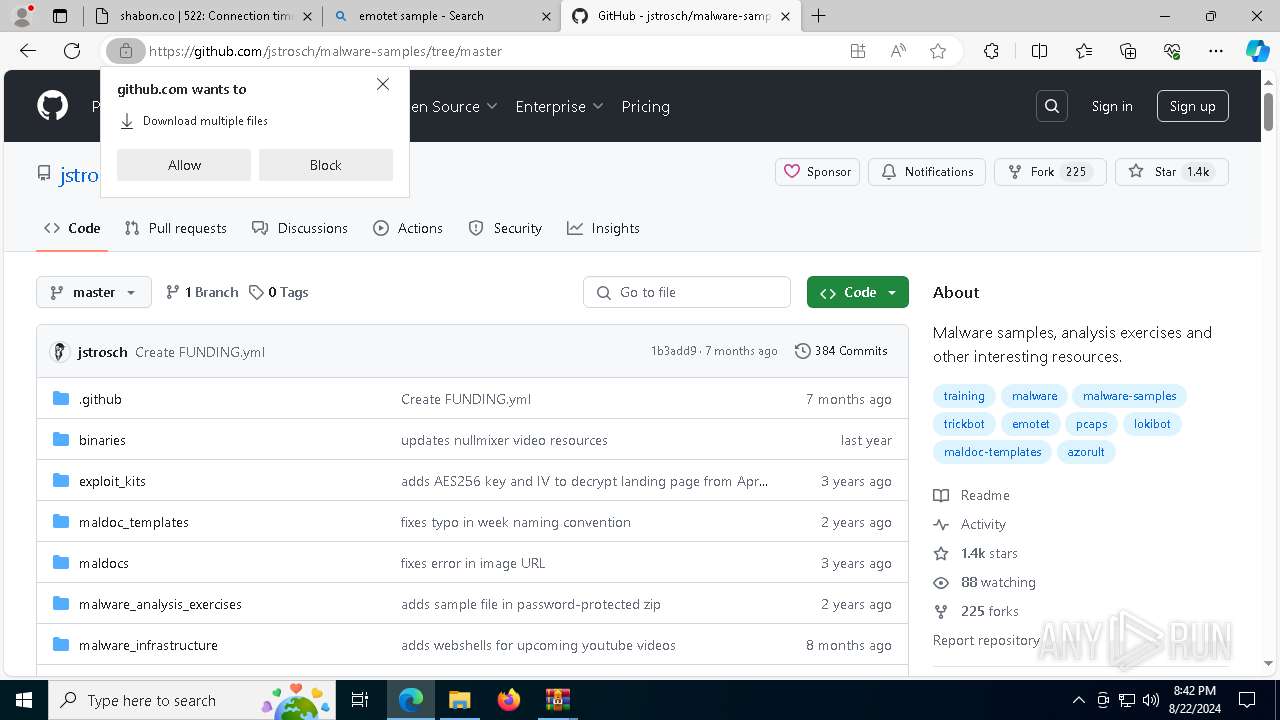Viewport: 1280px width, 720px height.
Task: Click the Windows taskbar search box
Action: pos(190,700)
